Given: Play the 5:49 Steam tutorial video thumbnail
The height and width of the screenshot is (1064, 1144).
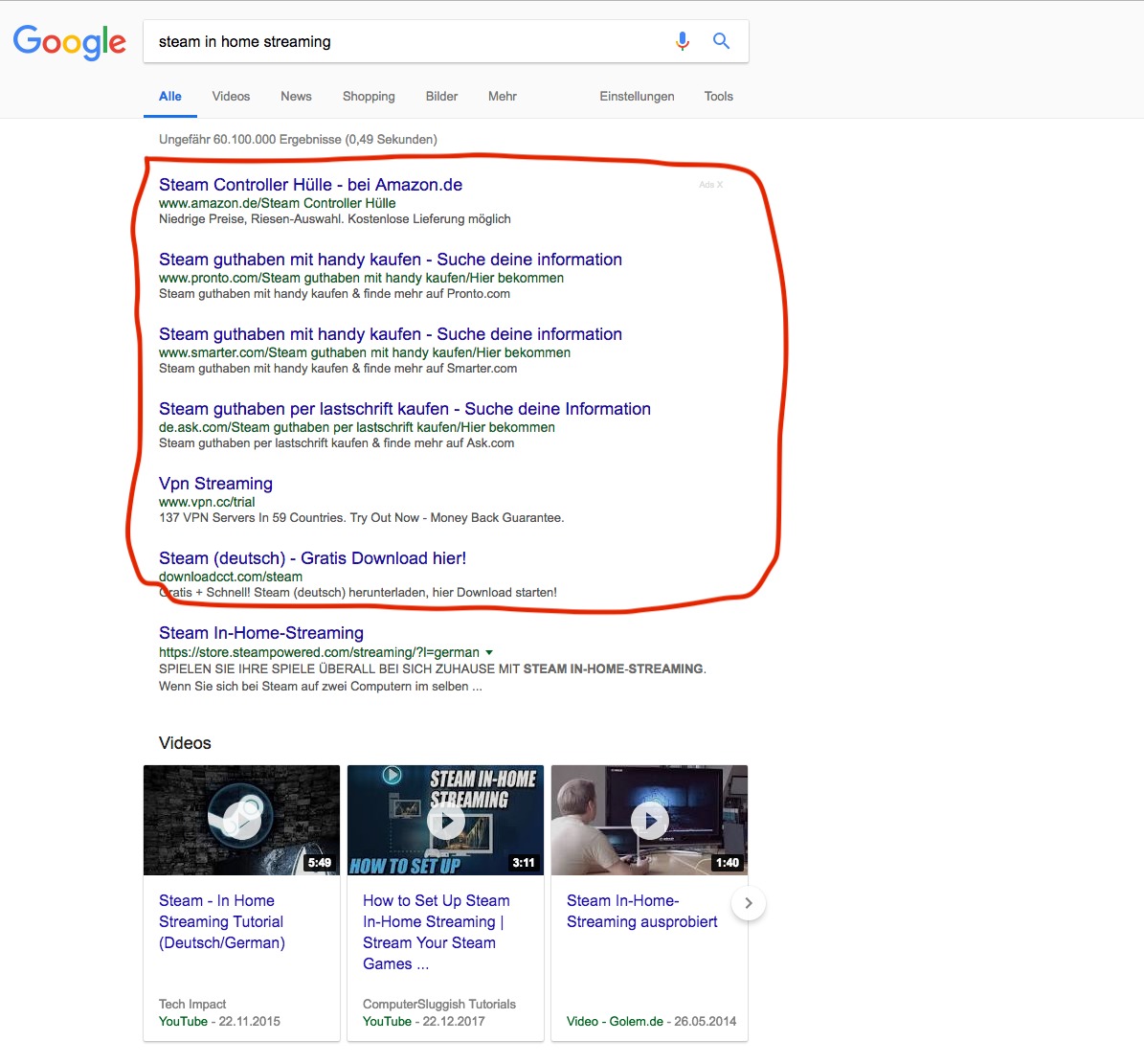Looking at the screenshot, I should 241,820.
